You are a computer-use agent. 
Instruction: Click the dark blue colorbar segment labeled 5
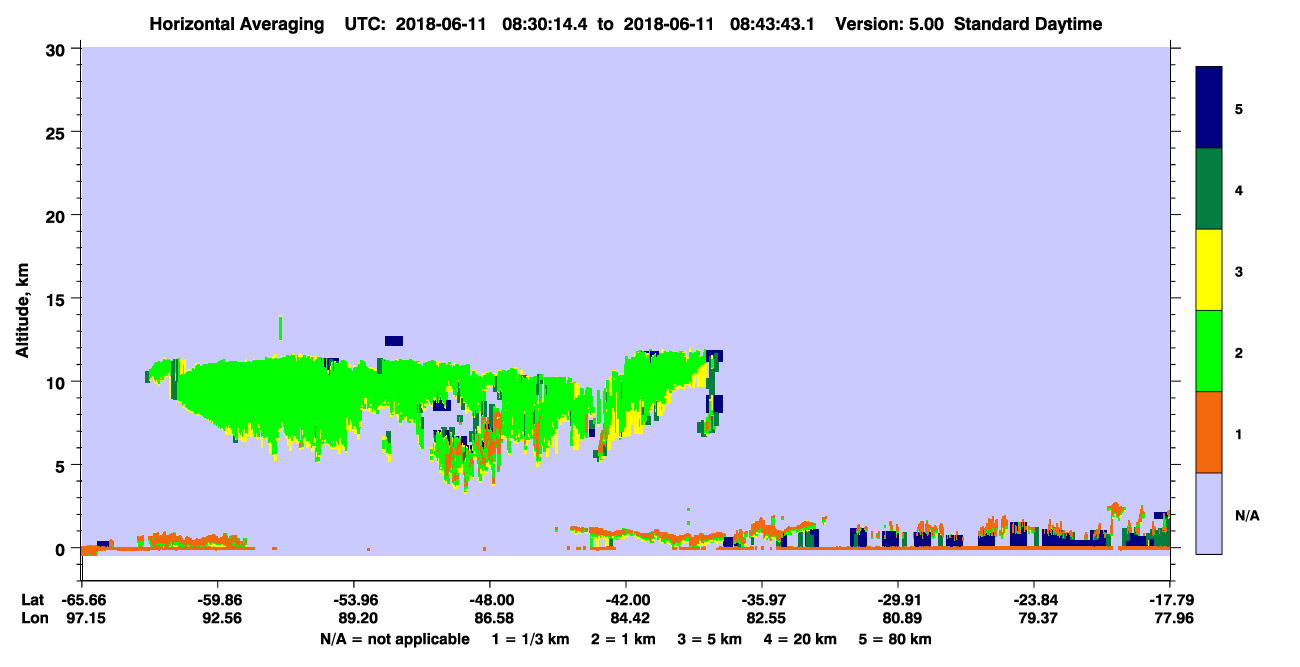1209,107
